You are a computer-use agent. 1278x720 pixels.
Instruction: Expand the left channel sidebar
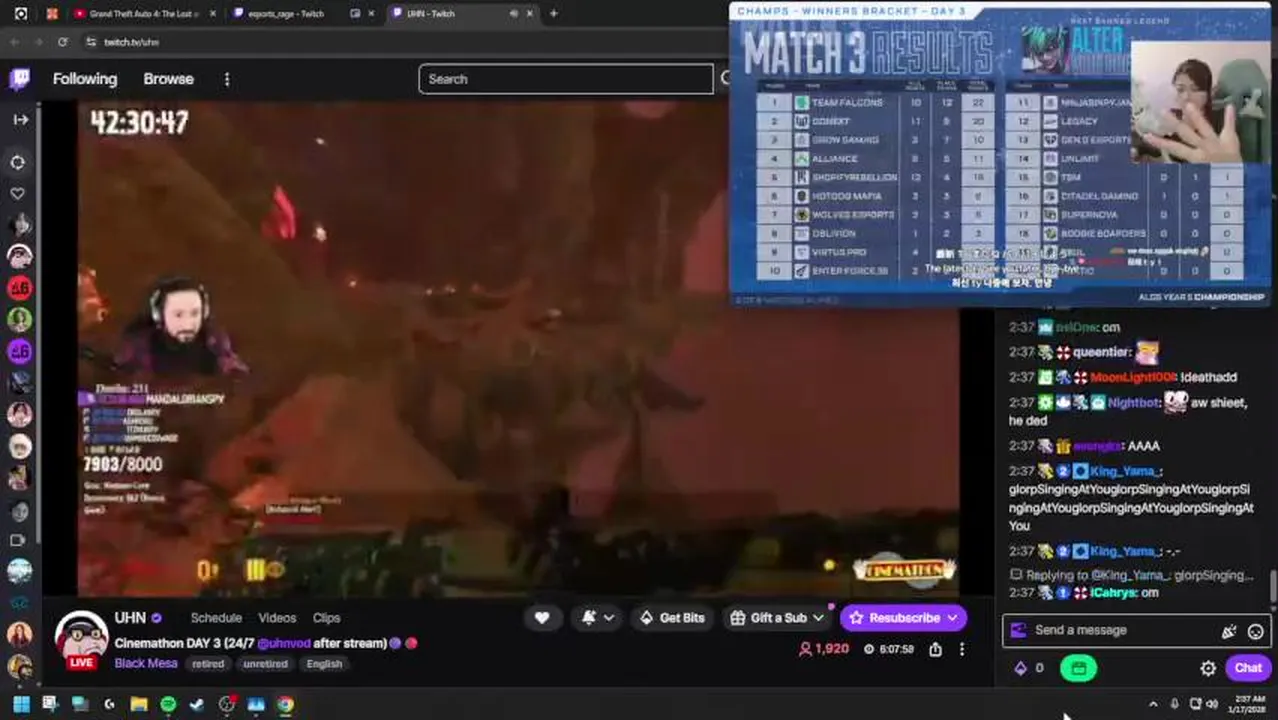pyautogui.click(x=20, y=119)
